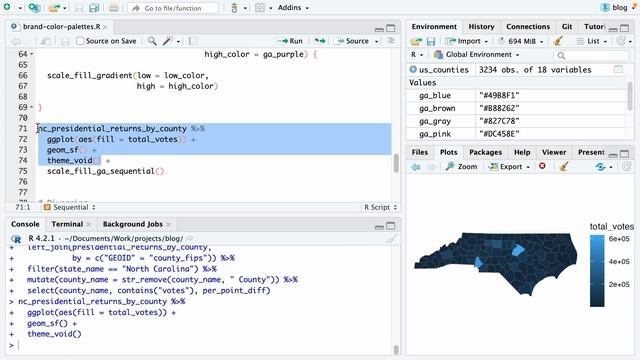Image resolution: width=640 pixels, height=360 pixels.
Task: Remove current plot with red X
Action: tap(542, 166)
